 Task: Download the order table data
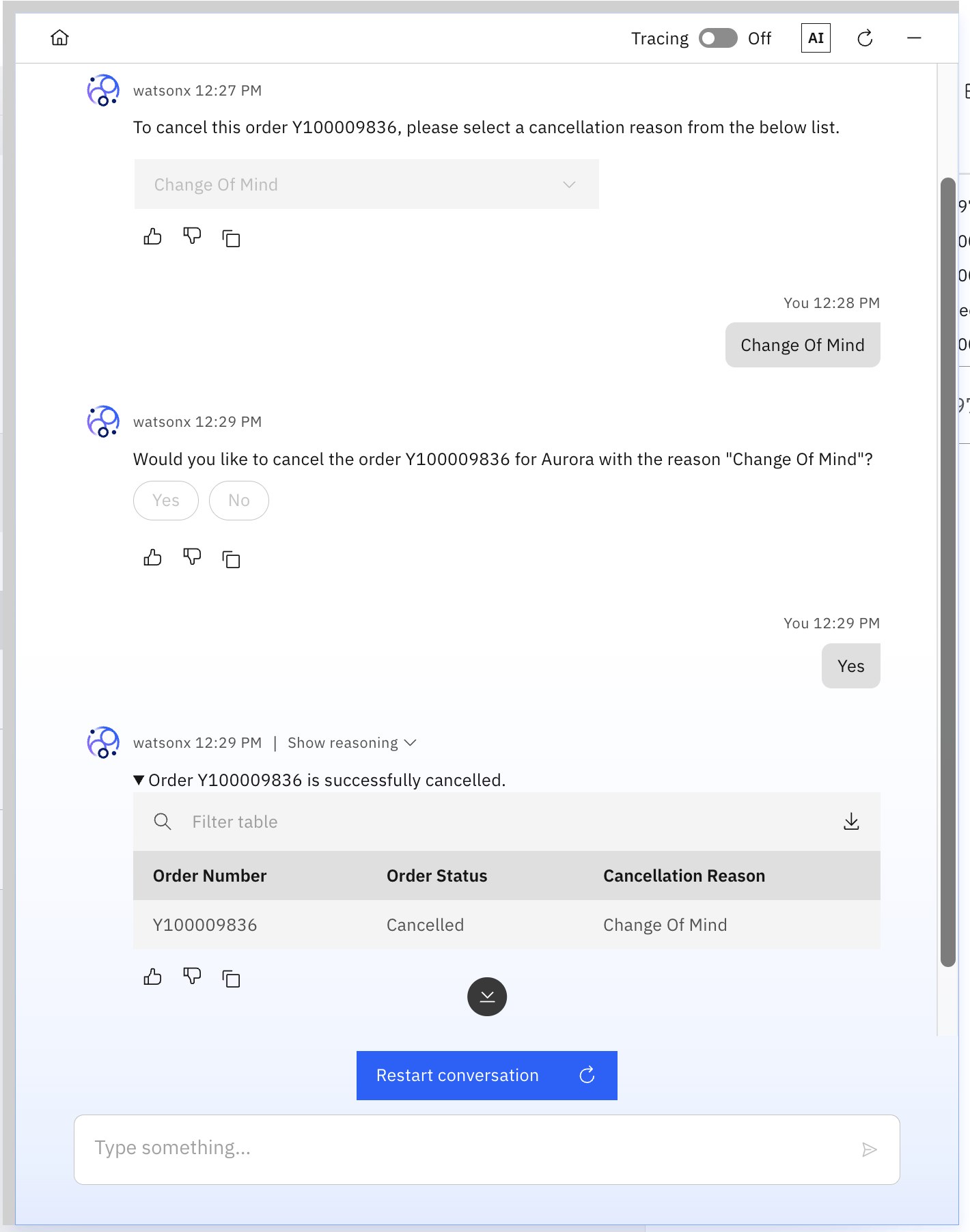click(x=851, y=822)
